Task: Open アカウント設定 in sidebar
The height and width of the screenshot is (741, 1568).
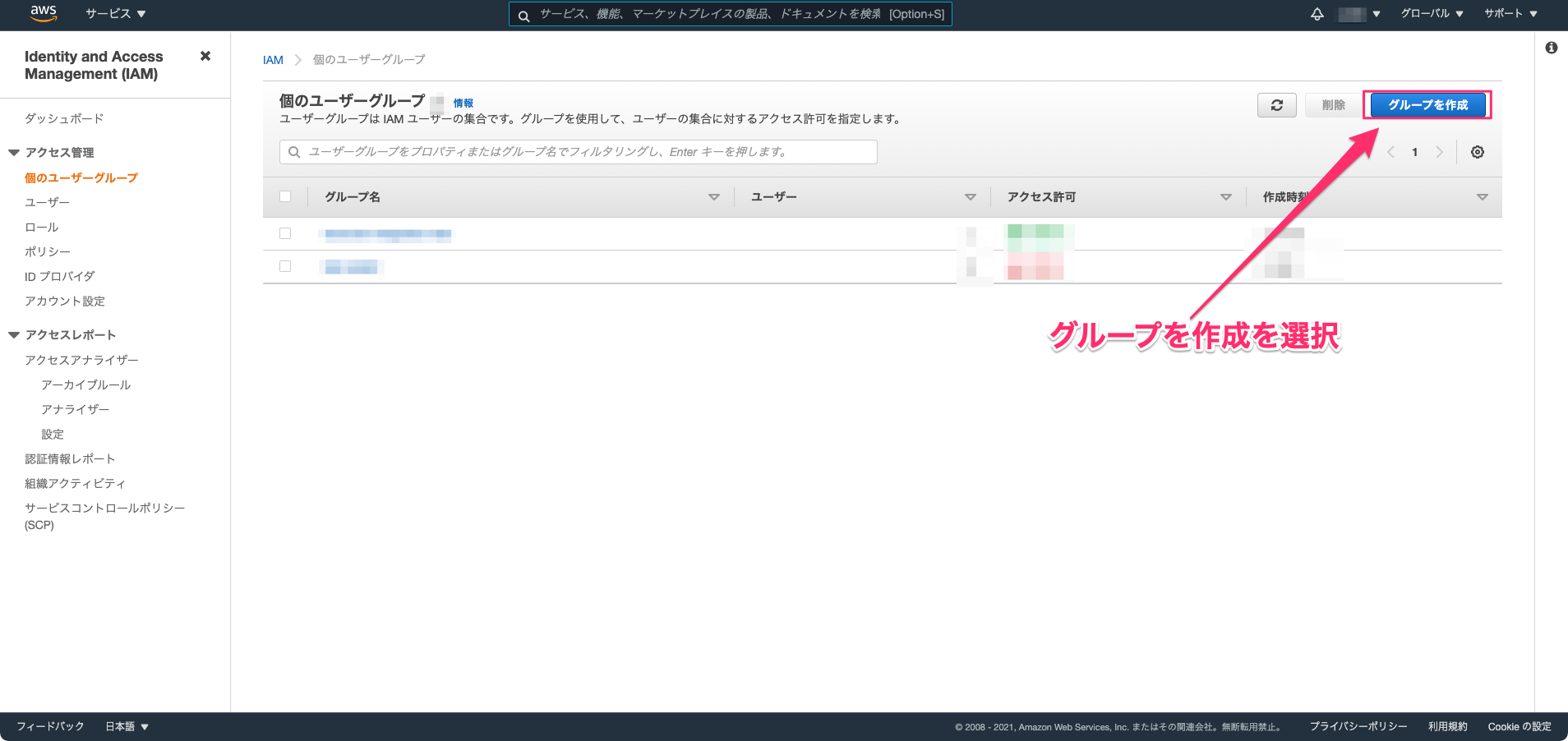Action: click(65, 301)
